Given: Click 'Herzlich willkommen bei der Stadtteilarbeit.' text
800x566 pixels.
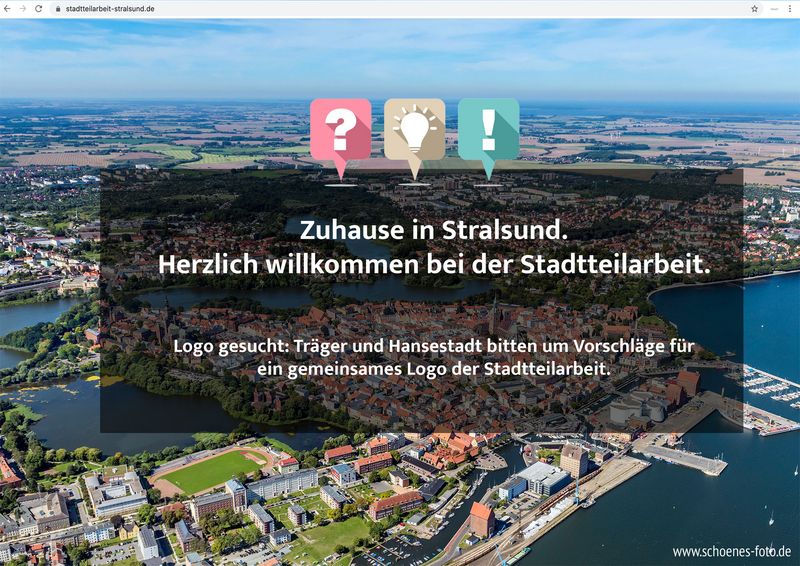Looking at the screenshot, I should [x=434, y=265].
